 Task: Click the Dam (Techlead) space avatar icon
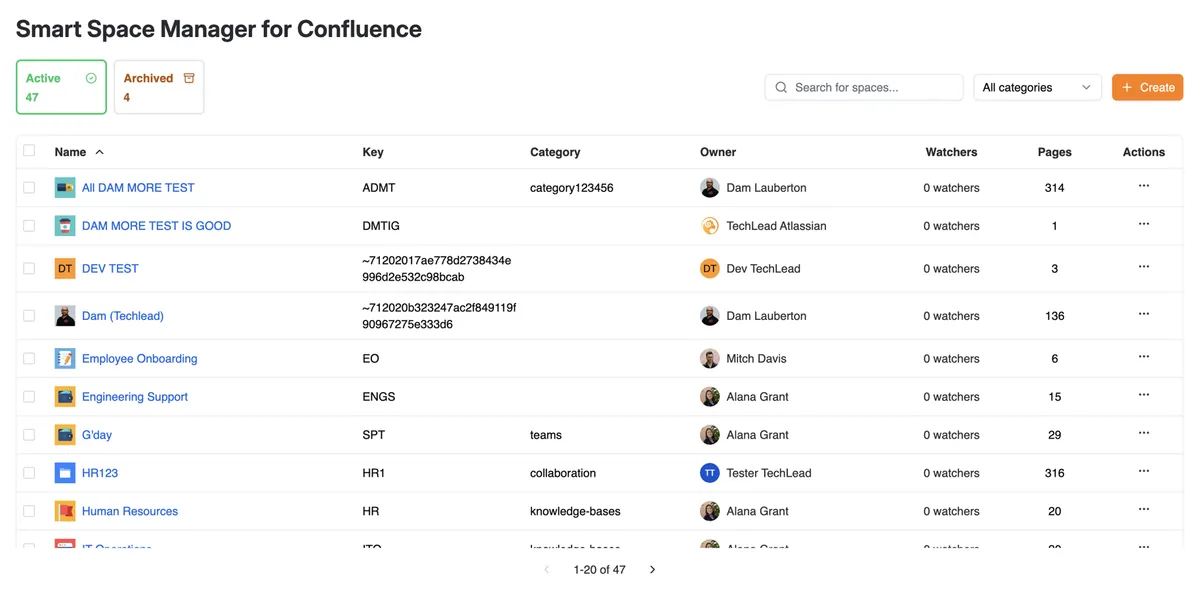coord(65,315)
